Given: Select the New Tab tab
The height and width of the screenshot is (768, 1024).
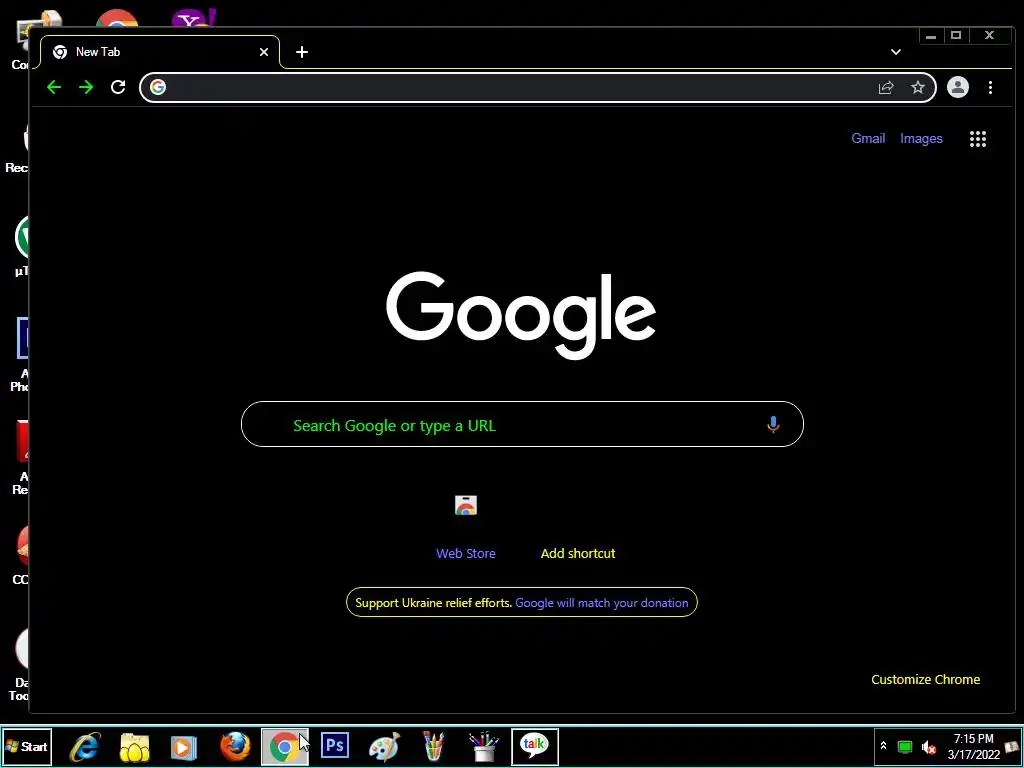Looking at the screenshot, I should coord(160,52).
